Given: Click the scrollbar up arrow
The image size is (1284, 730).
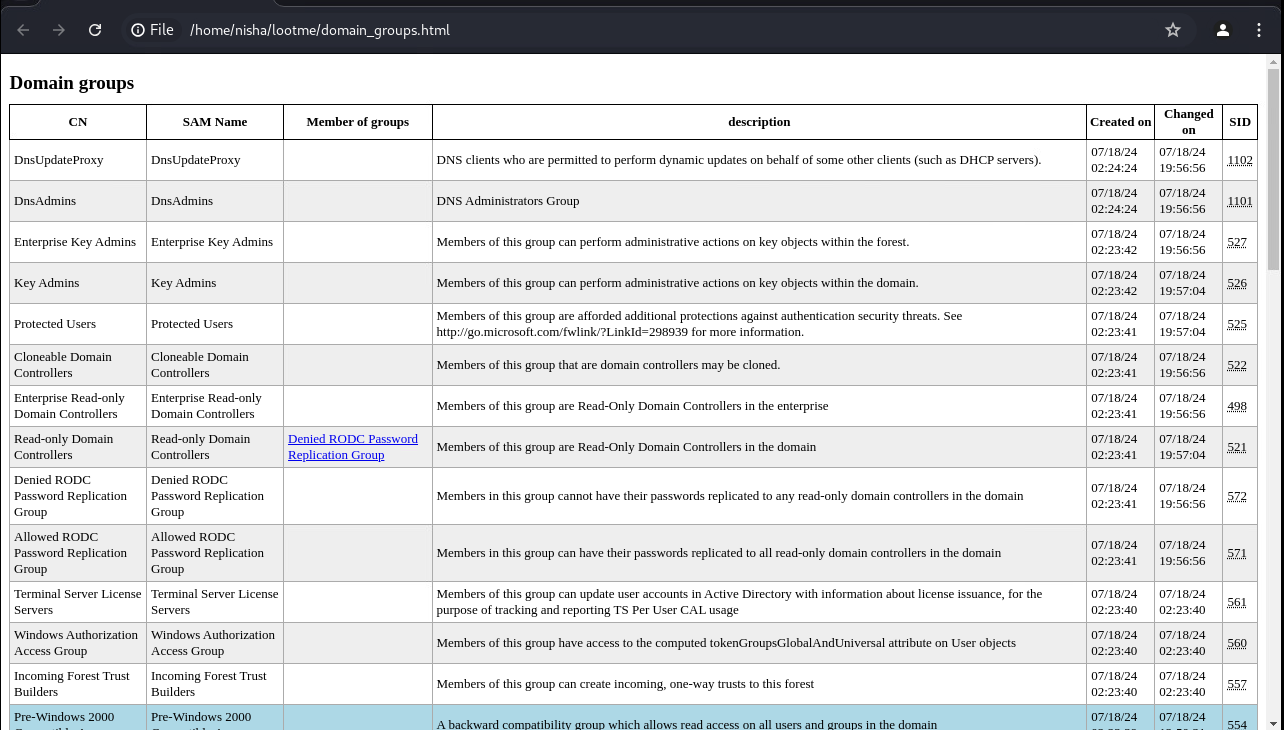Looking at the screenshot, I should [1273, 62].
